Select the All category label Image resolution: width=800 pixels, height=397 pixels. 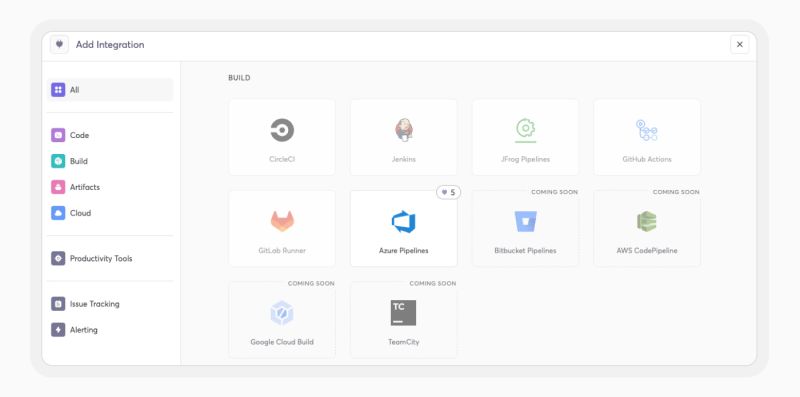click(x=74, y=90)
